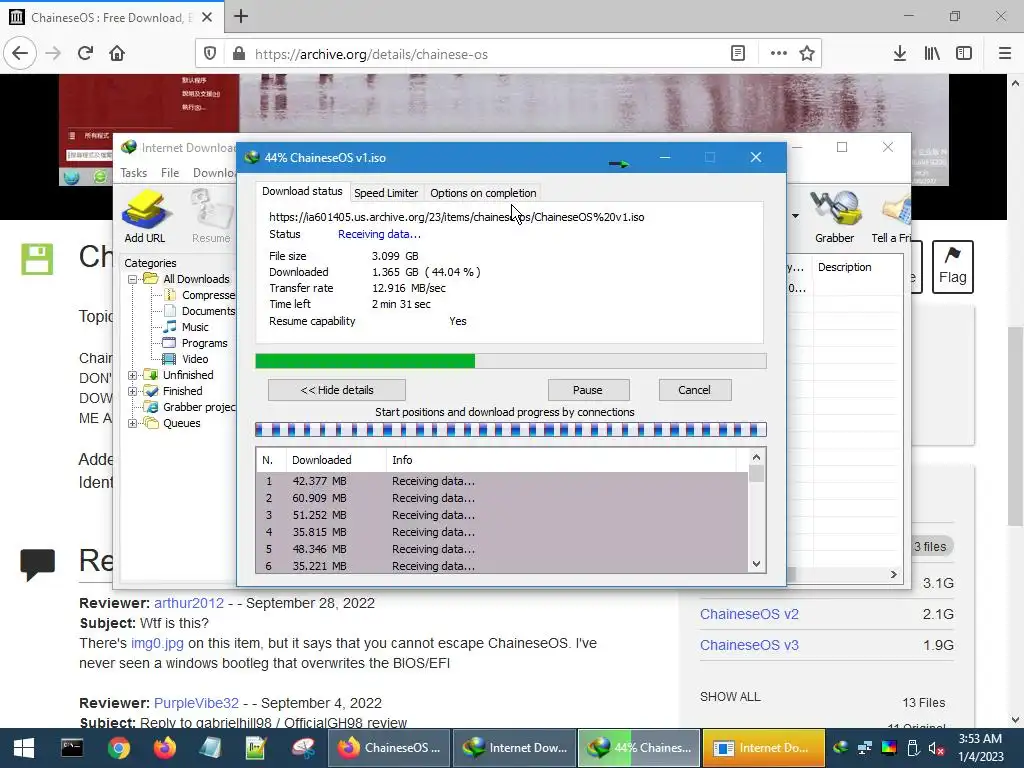Launch Command Prompt from taskbar
The height and width of the screenshot is (768, 1024).
click(x=72, y=748)
